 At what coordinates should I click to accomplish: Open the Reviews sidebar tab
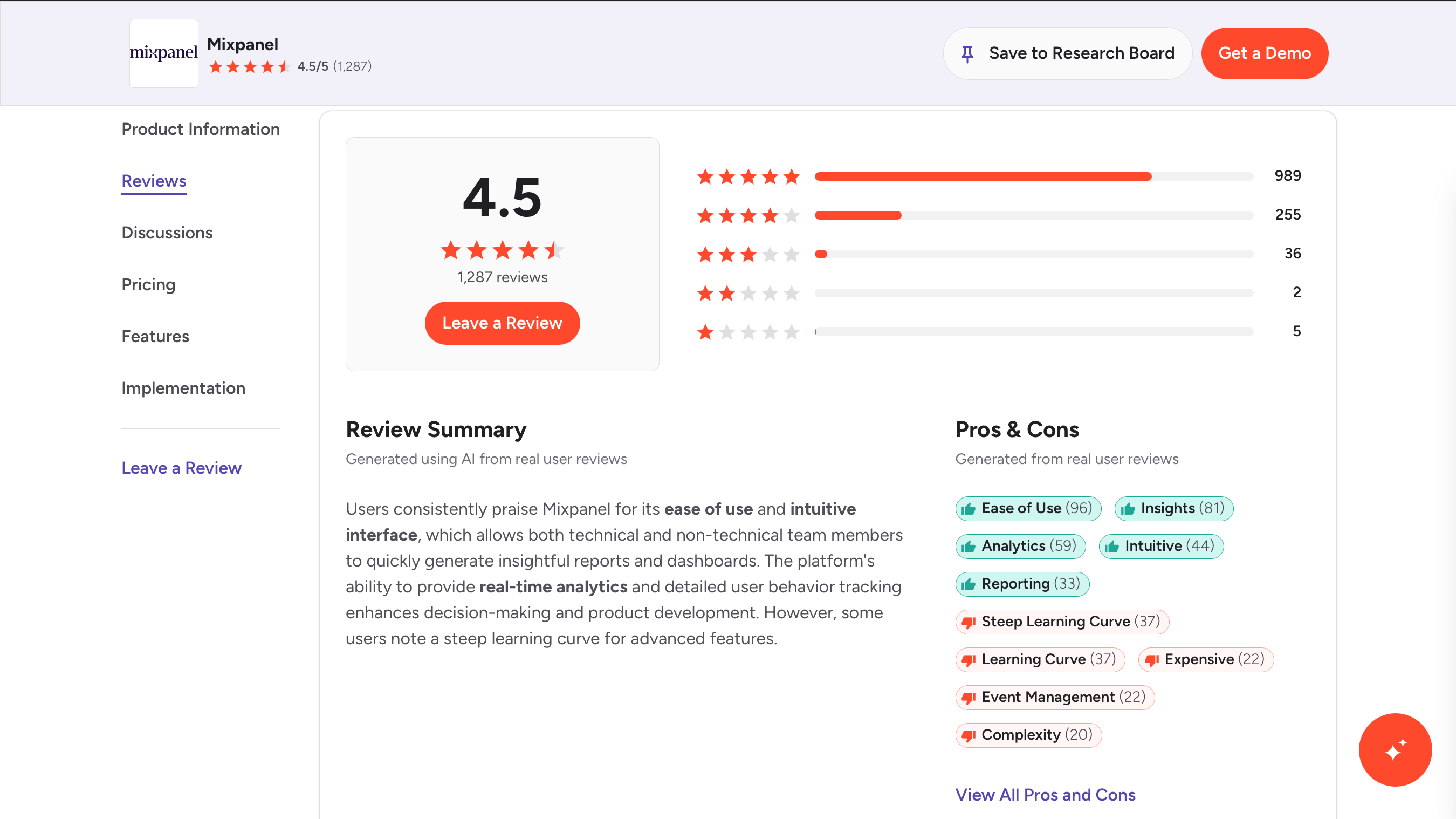click(x=154, y=181)
